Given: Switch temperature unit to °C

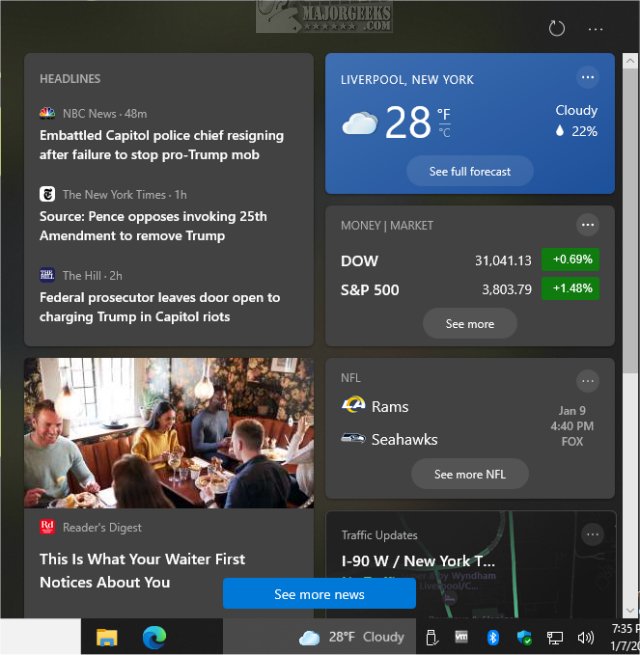Looking at the screenshot, I should click(444, 133).
